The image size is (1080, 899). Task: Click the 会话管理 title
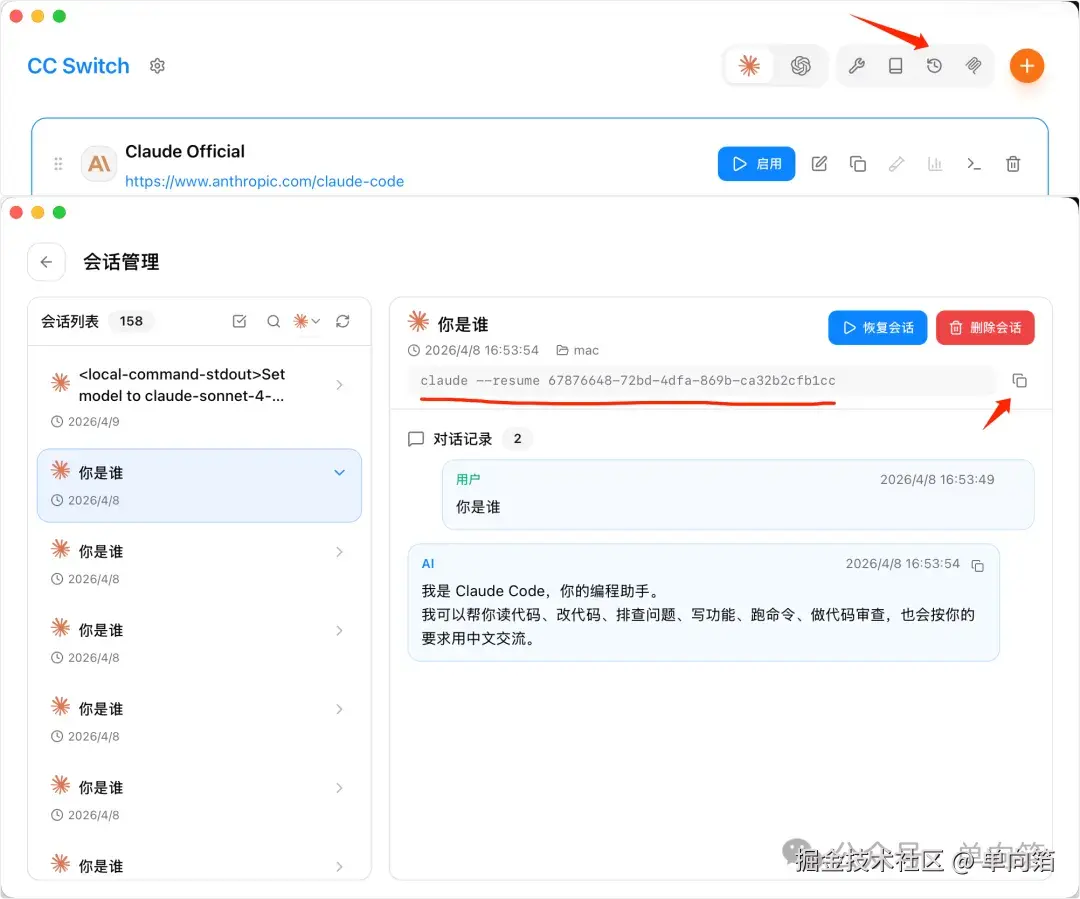[x=121, y=262]
